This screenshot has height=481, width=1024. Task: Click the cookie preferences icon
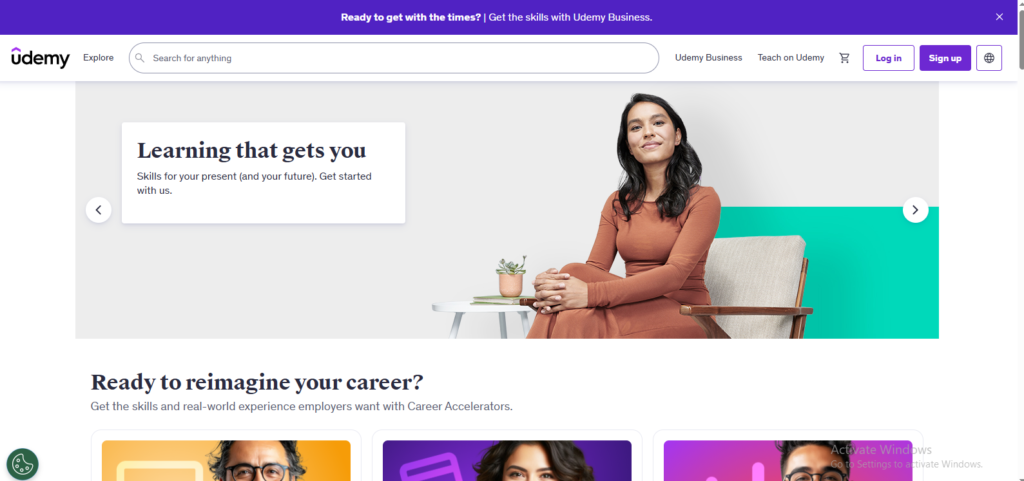[x=23, y=464]
